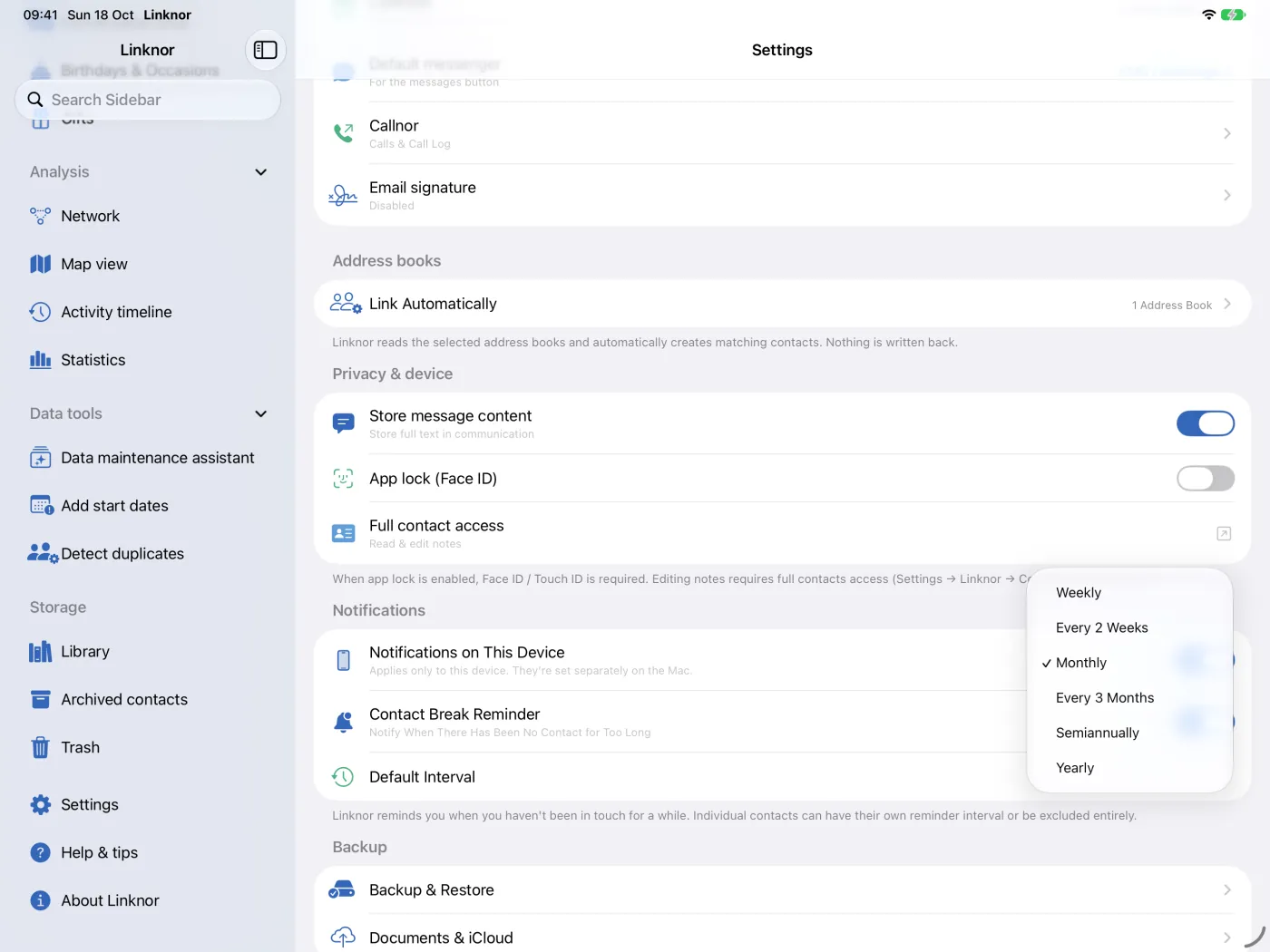The image size is (1270, 952).
Task: Open the Help & tips question icon
Action: [40, 853]
